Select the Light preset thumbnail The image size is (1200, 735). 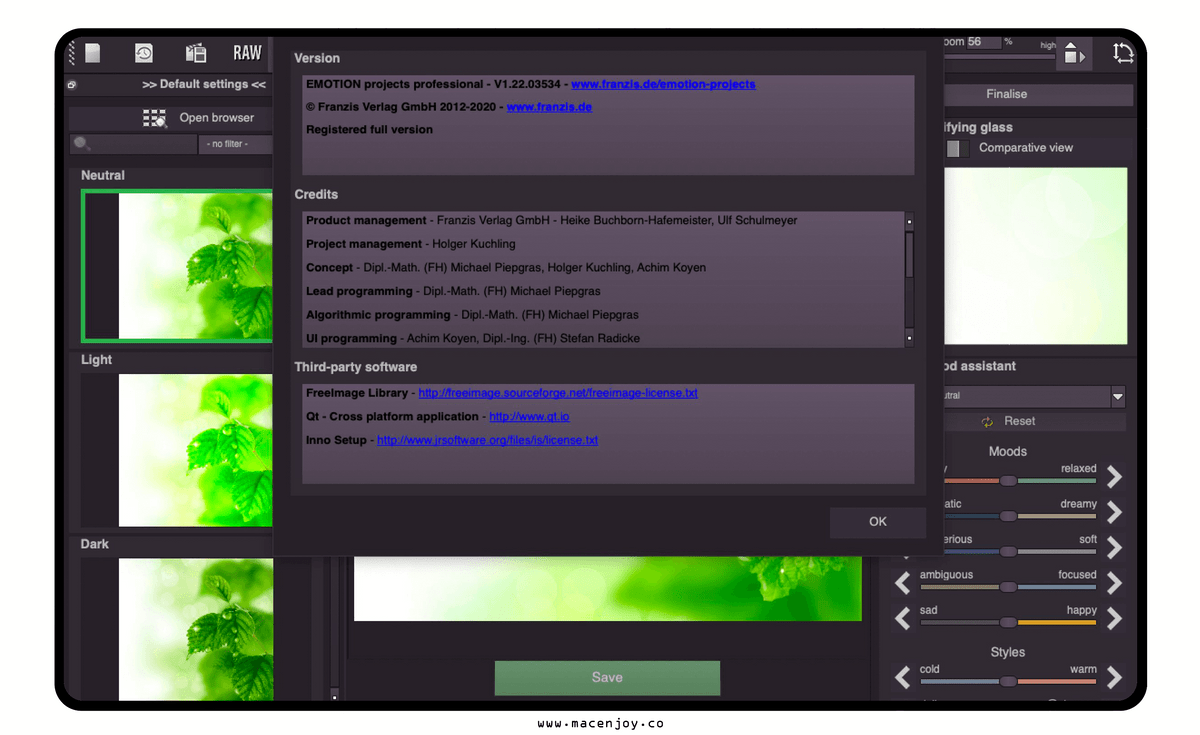click(178, 450)
